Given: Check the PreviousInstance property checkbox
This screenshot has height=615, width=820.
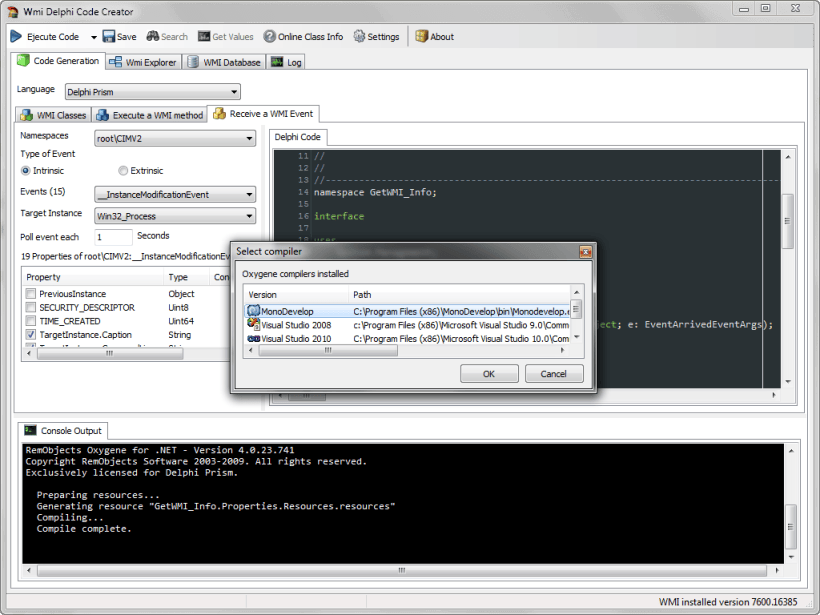Looking at the screenshot, I should point(31,293).
